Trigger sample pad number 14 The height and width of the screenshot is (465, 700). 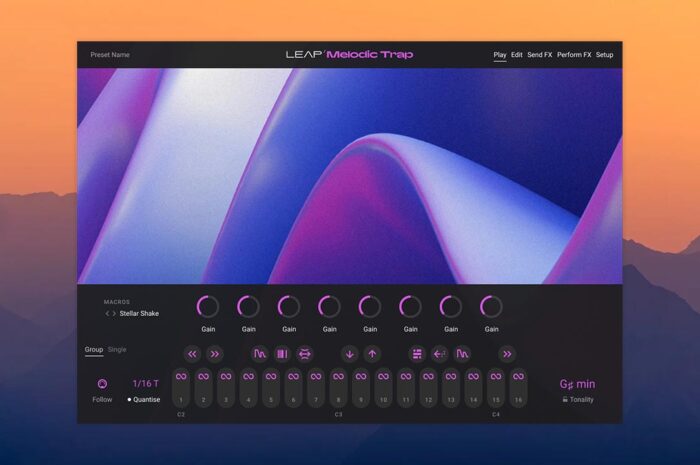pos(473,387)
